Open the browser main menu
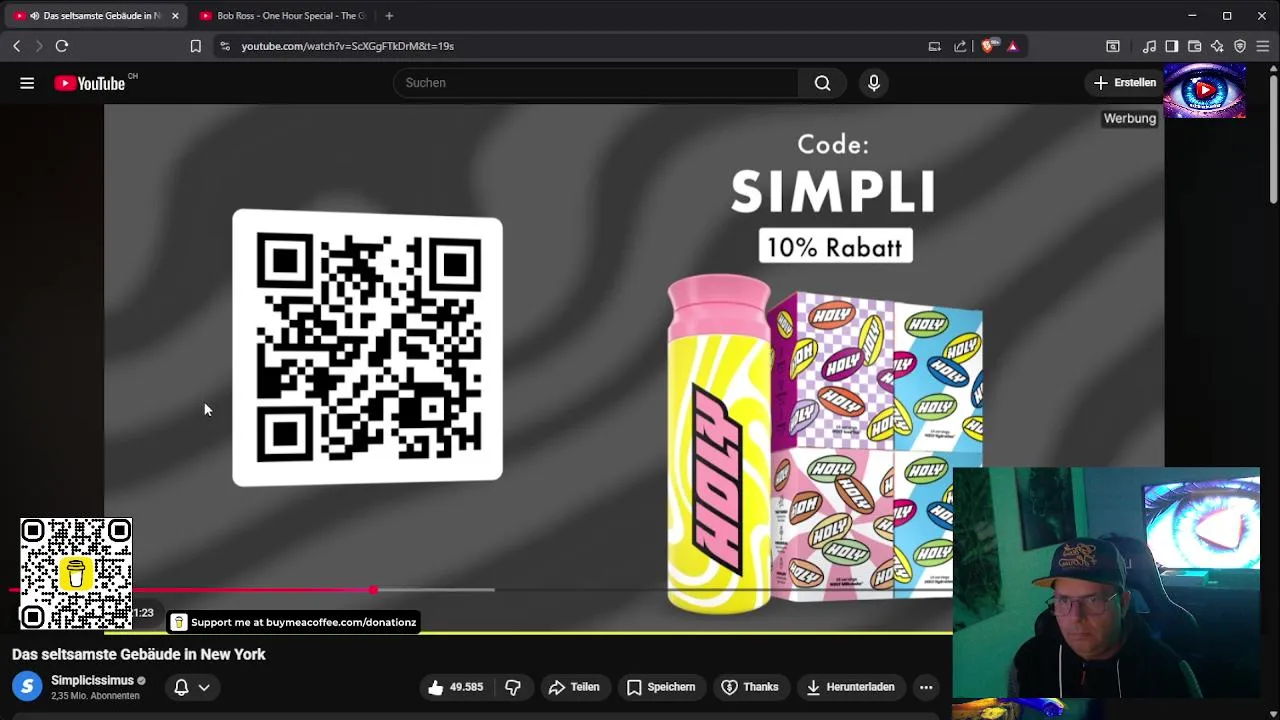 (x=1263, y=46)
